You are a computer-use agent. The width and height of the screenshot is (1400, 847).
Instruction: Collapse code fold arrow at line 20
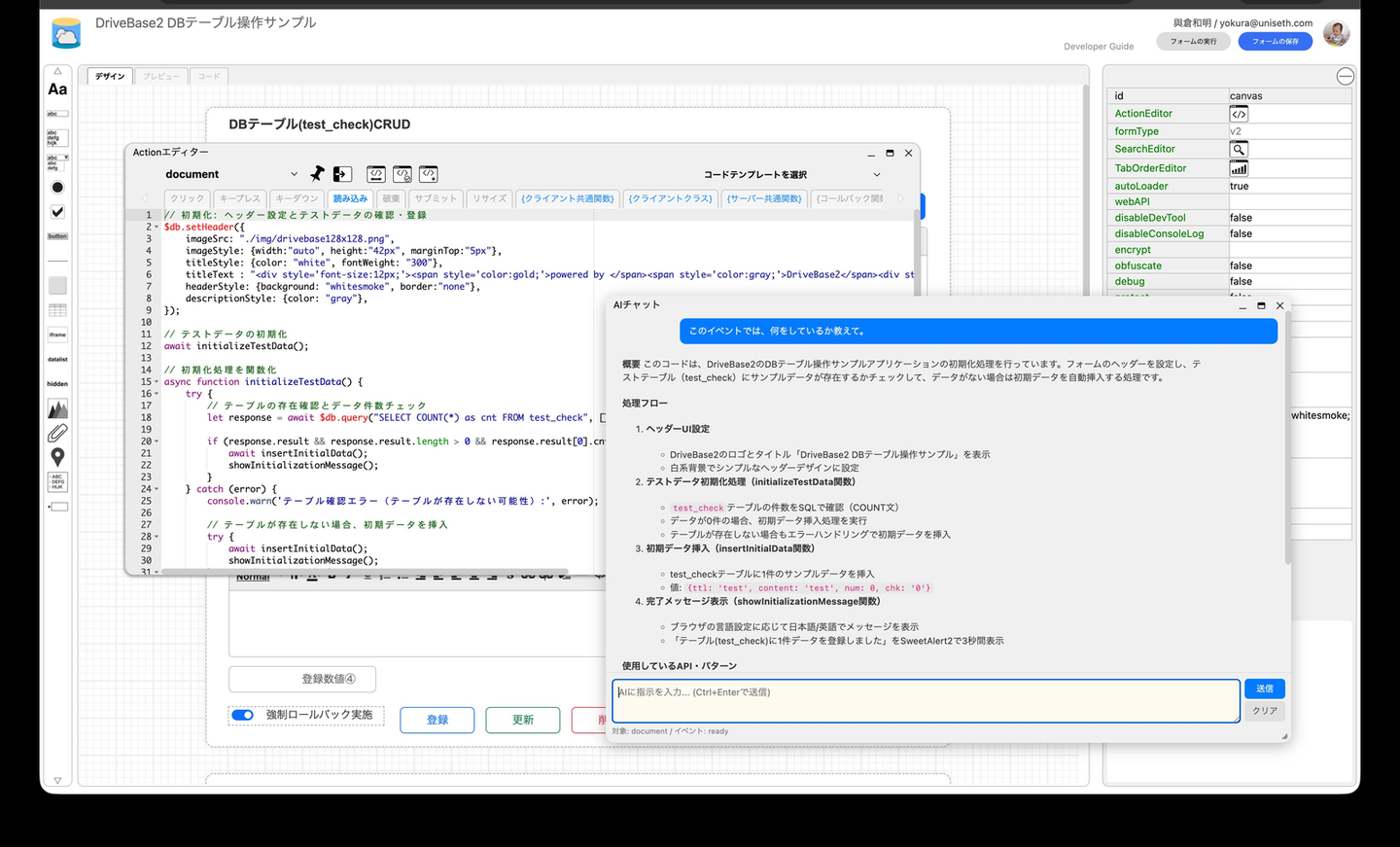[x=157, y=441]
